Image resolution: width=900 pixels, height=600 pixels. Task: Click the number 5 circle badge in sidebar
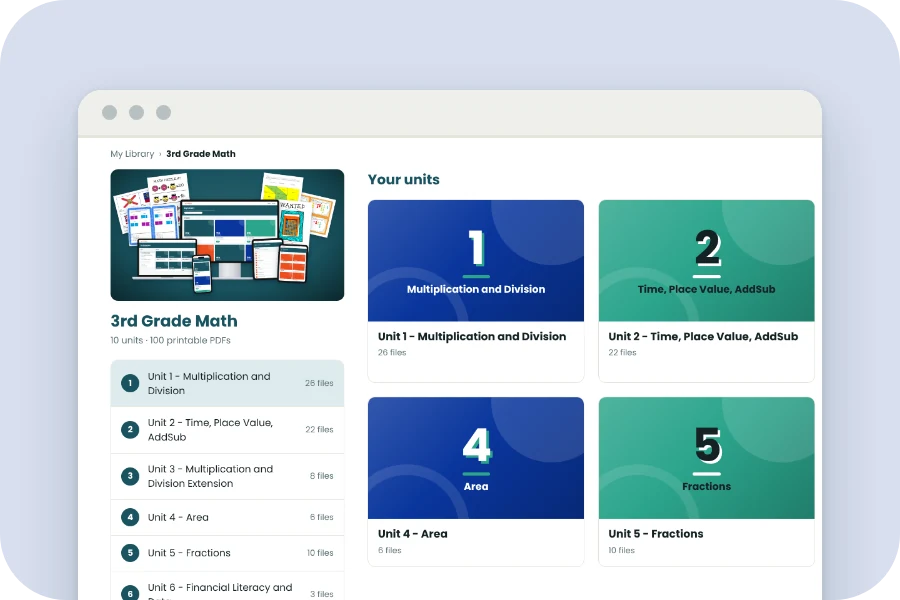pos(130,553)
